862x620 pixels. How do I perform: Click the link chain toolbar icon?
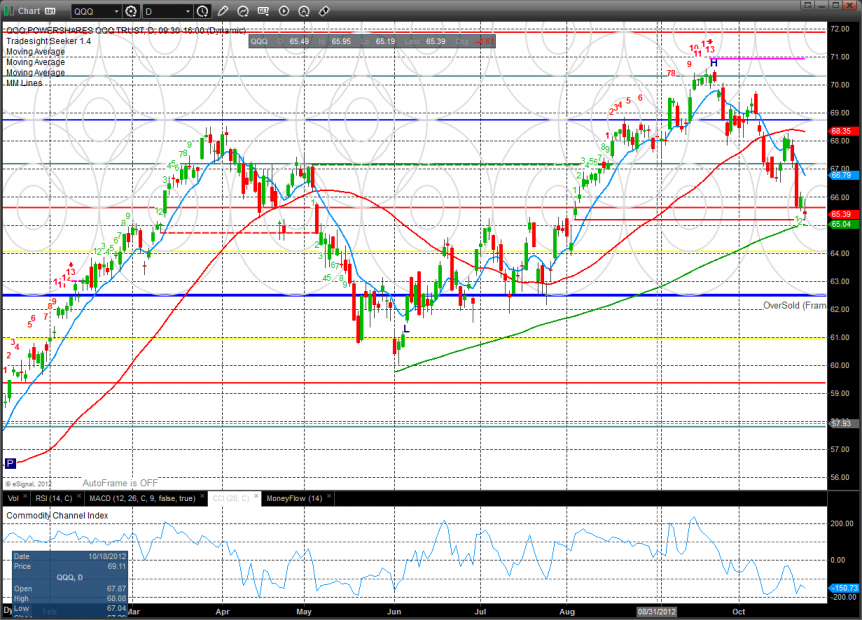click(324, 11)
